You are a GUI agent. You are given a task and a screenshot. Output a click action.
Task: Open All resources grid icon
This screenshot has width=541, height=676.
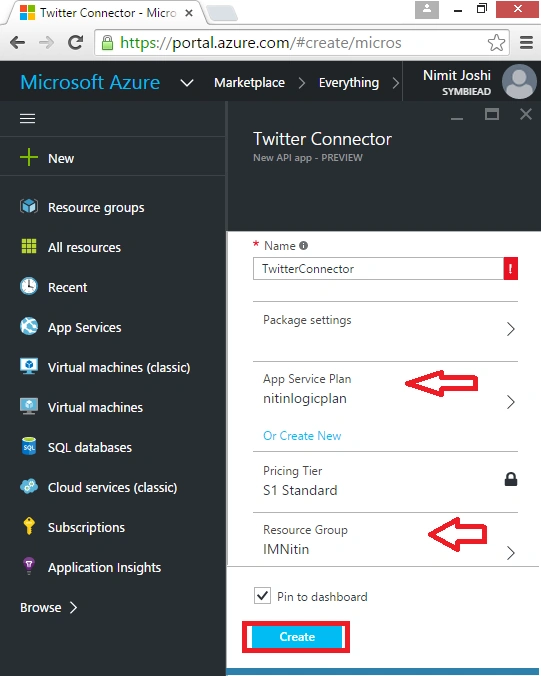click(29, 246)
